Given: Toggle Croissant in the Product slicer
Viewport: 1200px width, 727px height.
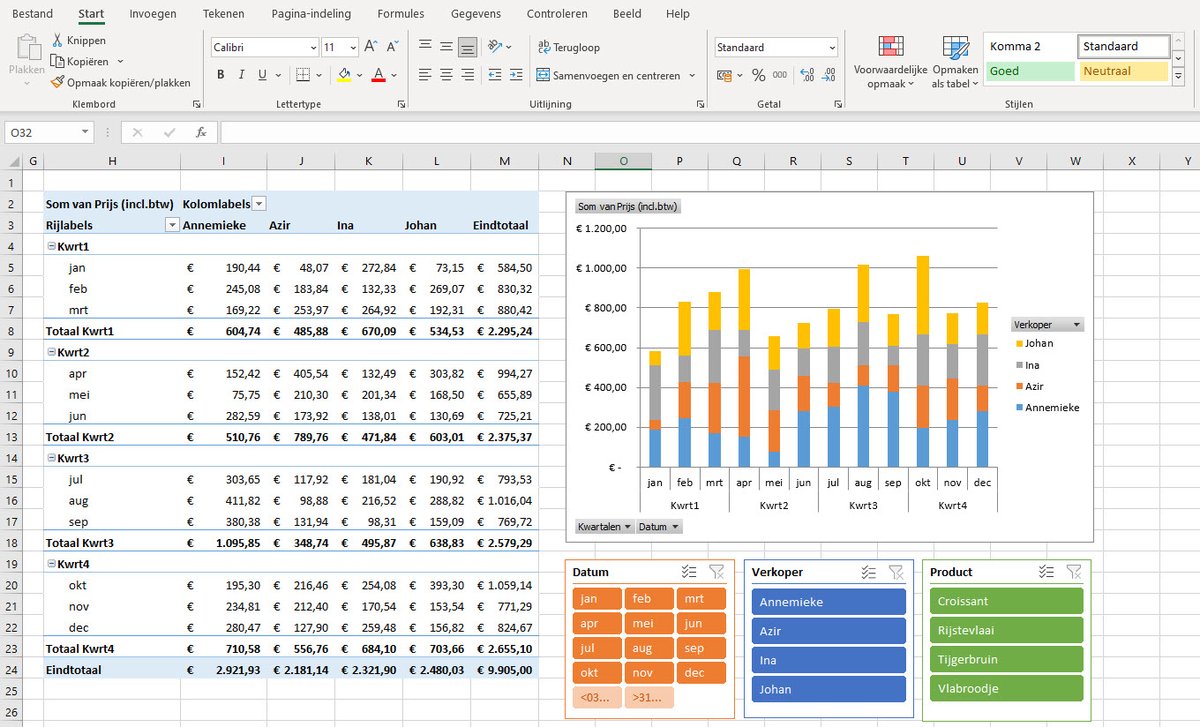Looking at the screenshot, I should (x=1006, y=601).
